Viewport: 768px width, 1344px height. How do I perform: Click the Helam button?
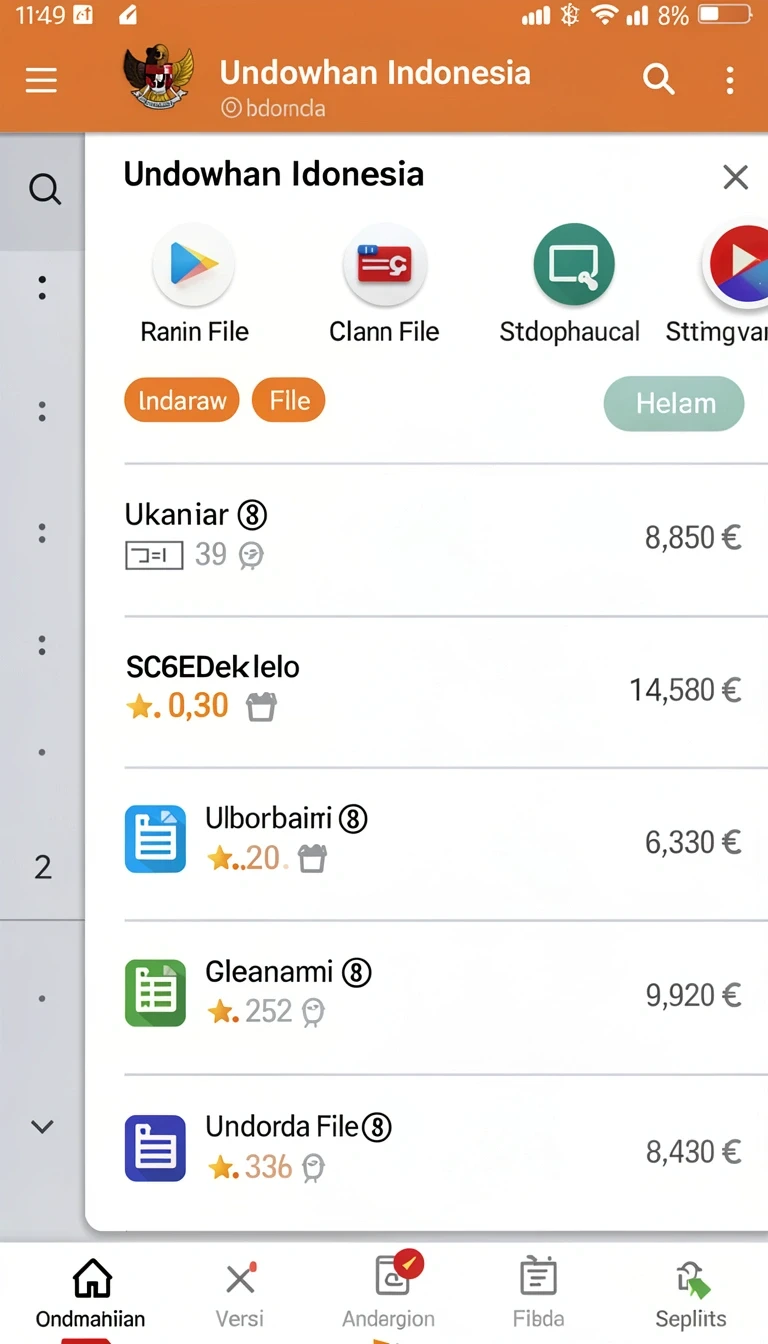point(674,404)
